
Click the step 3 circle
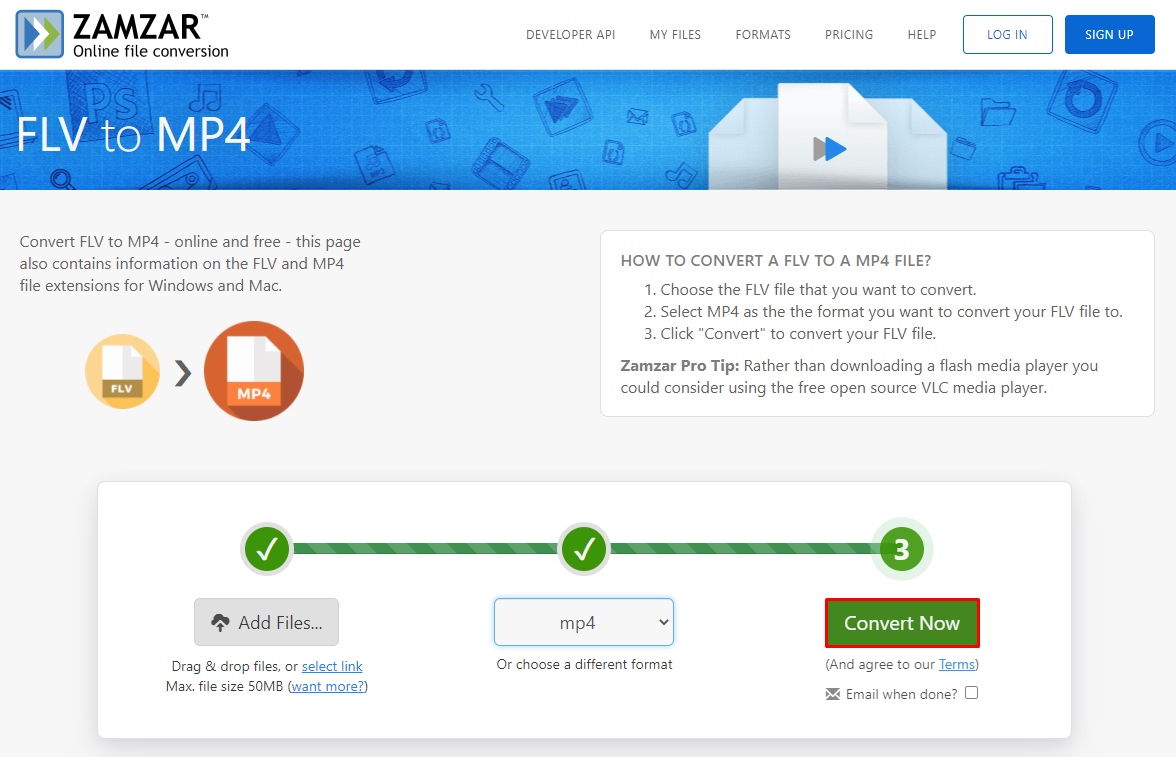(902, 549)
